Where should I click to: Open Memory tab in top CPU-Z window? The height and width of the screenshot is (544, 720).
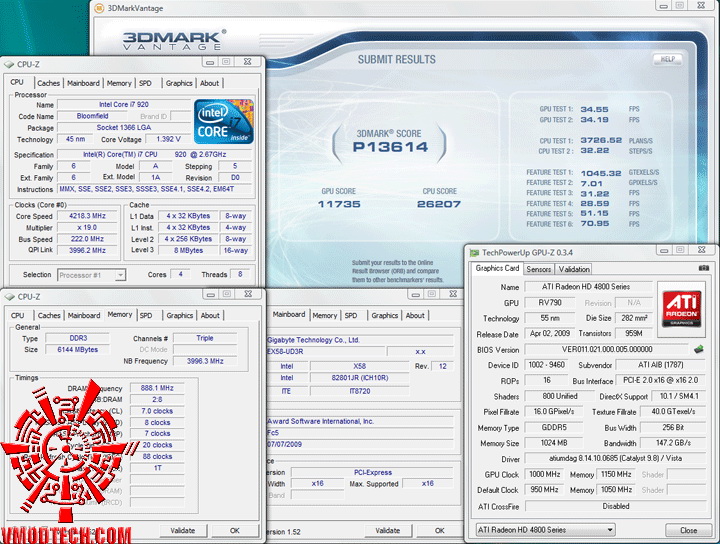119,83
